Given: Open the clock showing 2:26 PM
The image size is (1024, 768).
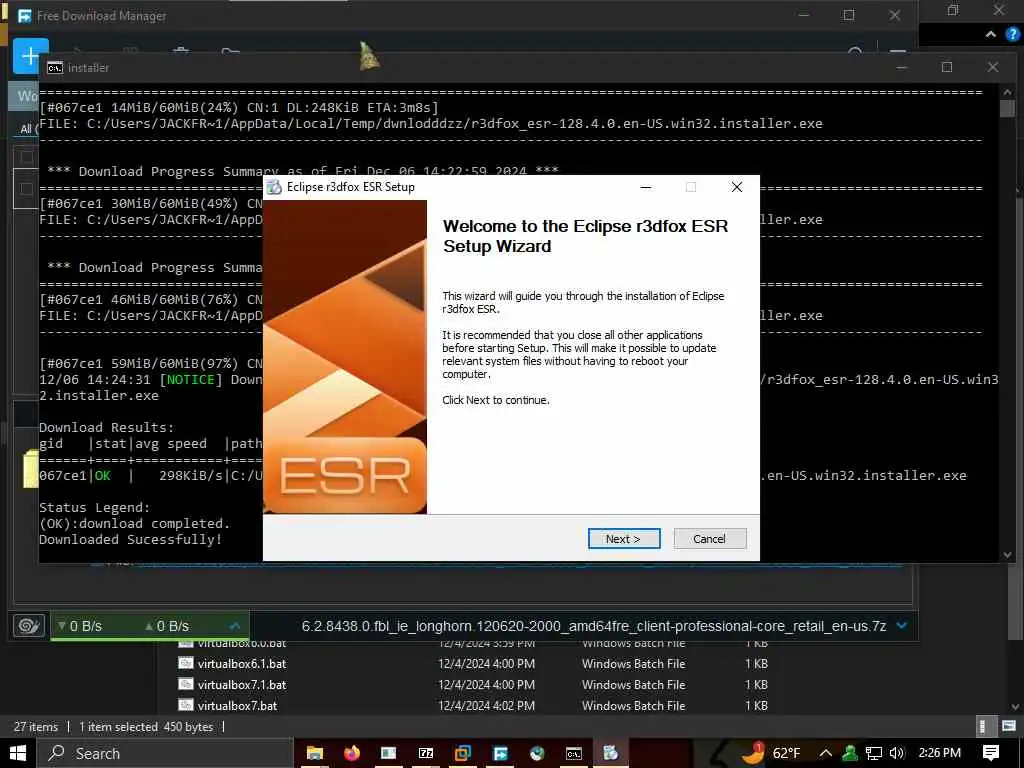Looking at the screenshot, I should [x=939, y=753].
